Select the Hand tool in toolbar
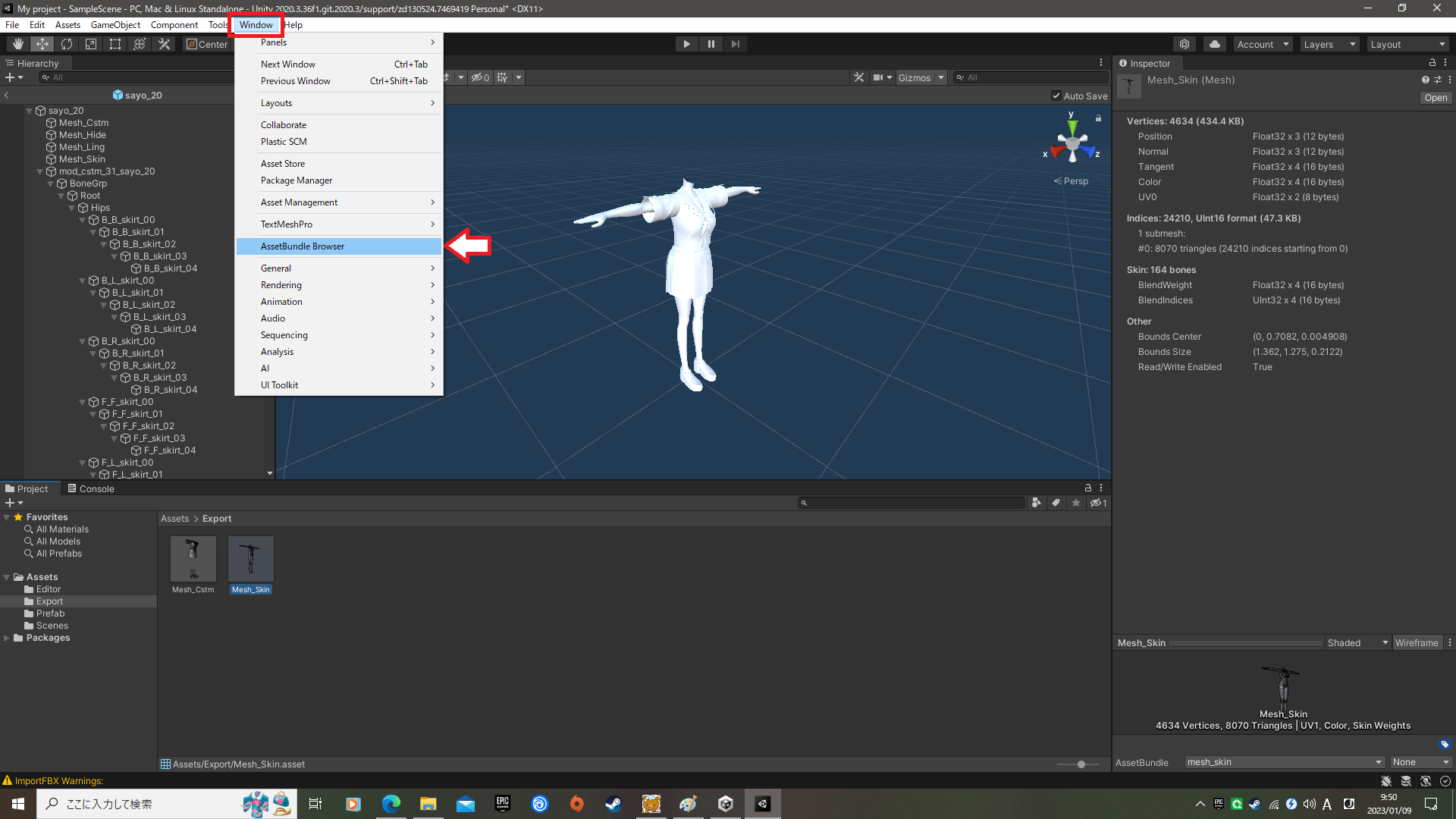The height and width of the screenshot is (819, 1456). [x=18, y=44]
